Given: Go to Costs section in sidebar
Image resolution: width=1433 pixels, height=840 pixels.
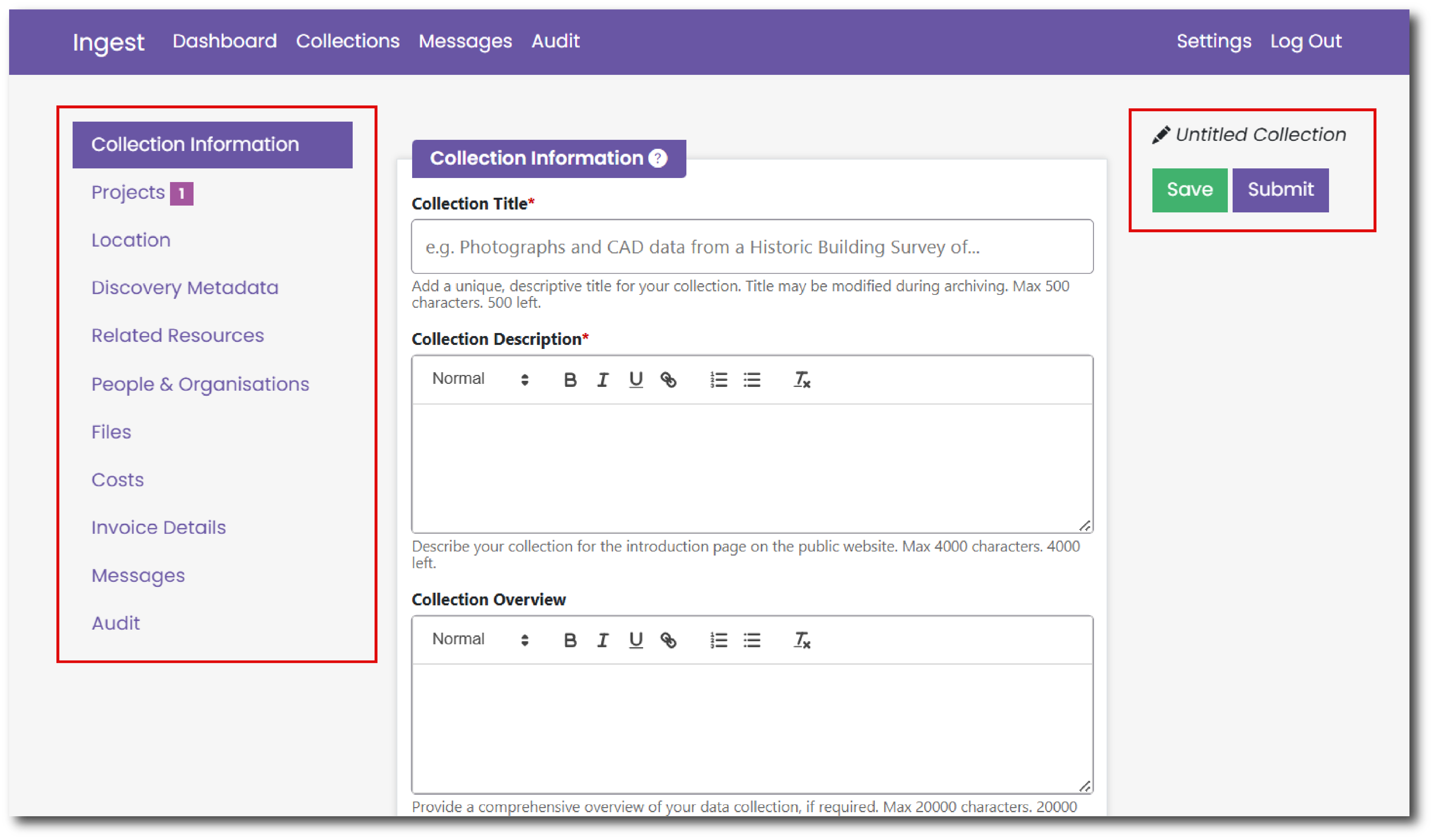Looking at the screenshot, I should click(117, 480).
